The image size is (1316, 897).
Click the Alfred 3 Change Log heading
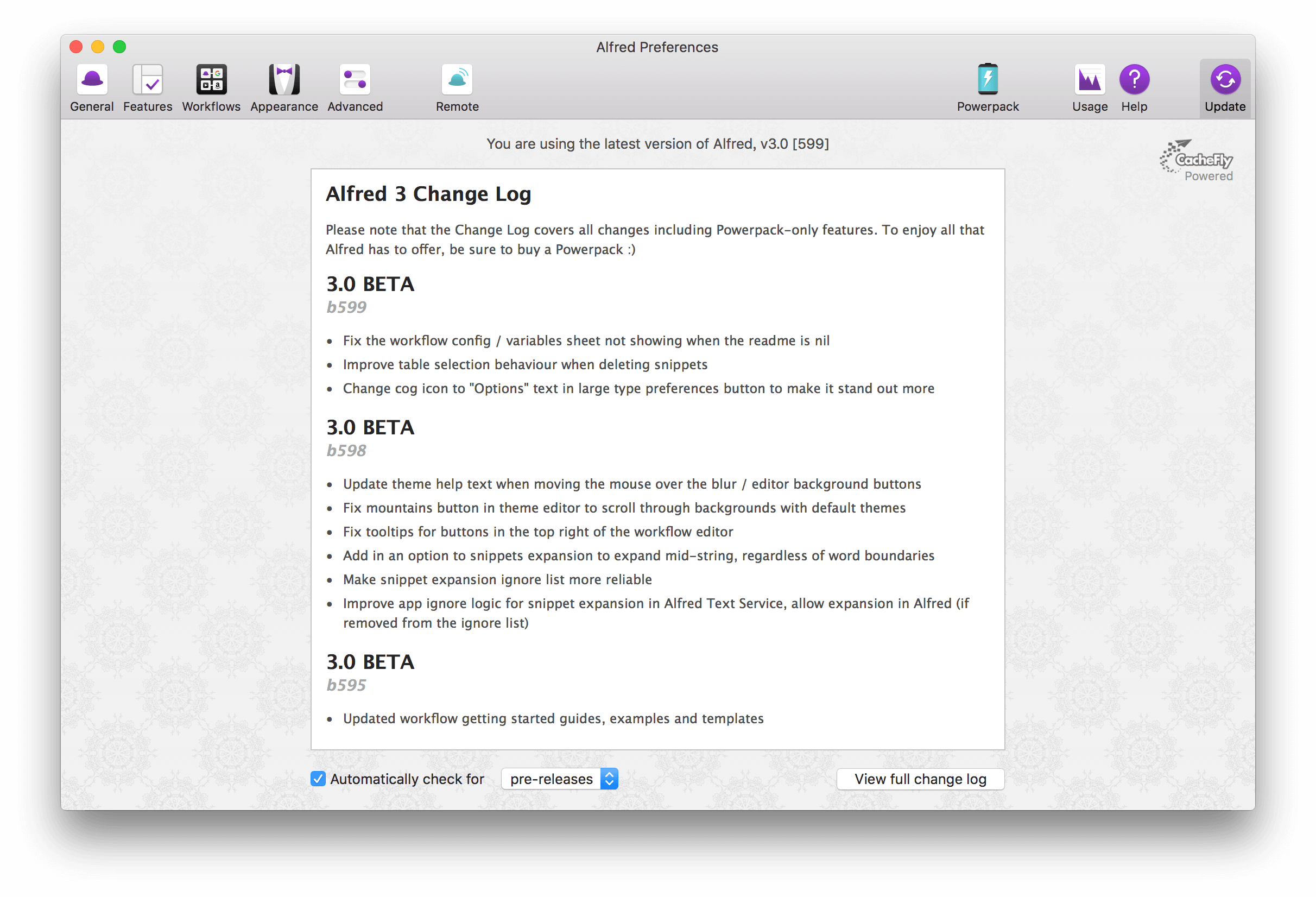coord(429,194)
